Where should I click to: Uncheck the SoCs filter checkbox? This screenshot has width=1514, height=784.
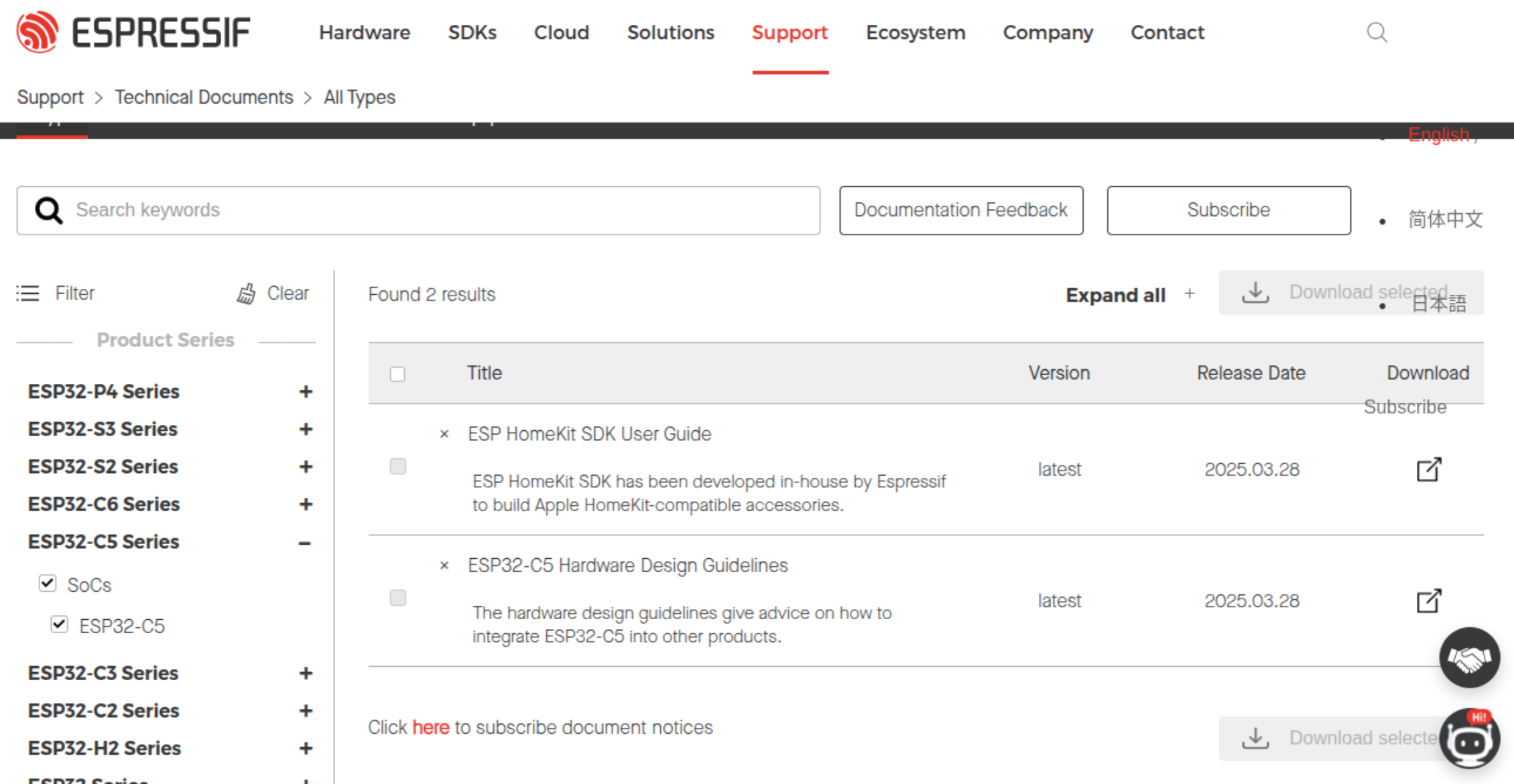pos(48,583)
